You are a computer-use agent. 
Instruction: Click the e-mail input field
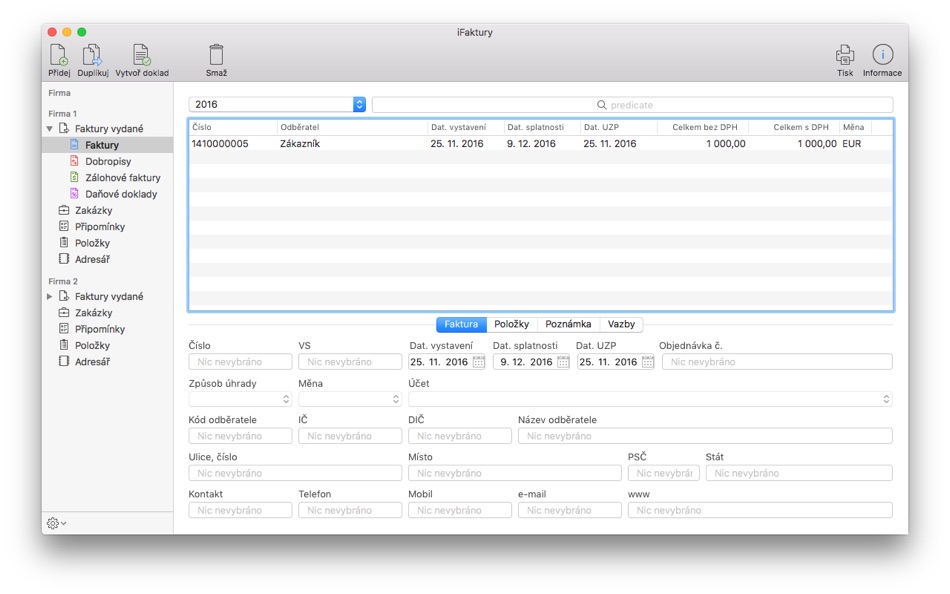tap(570, 510)
